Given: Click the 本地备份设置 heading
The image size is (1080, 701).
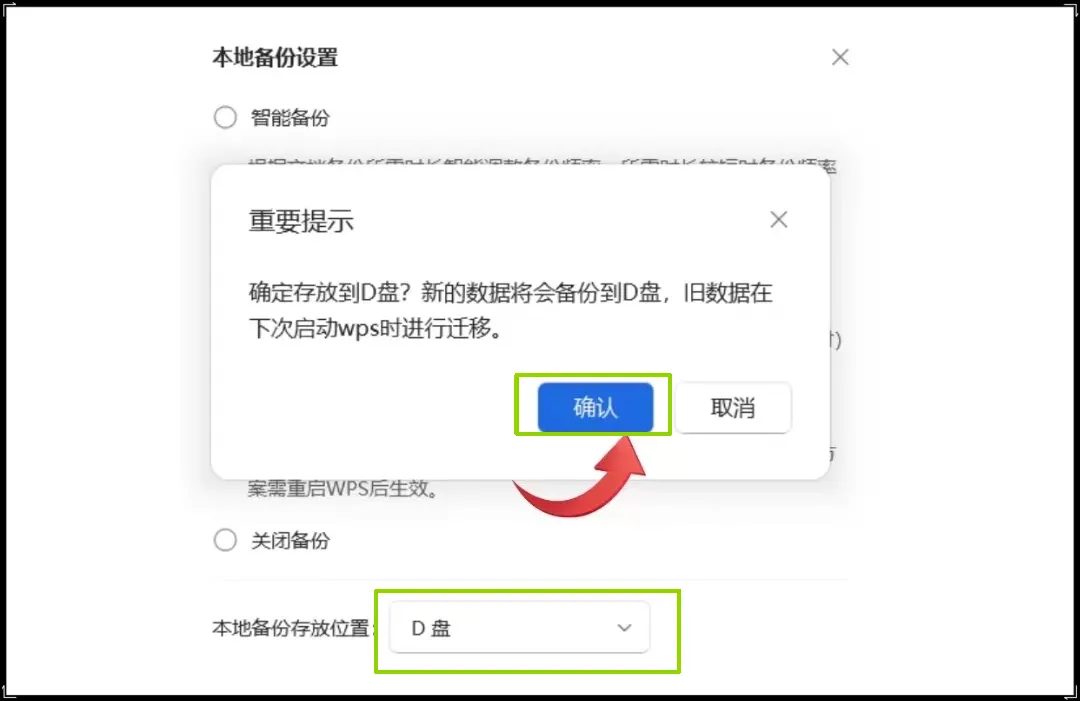Looking at the screenshot, I should [275, 58].
